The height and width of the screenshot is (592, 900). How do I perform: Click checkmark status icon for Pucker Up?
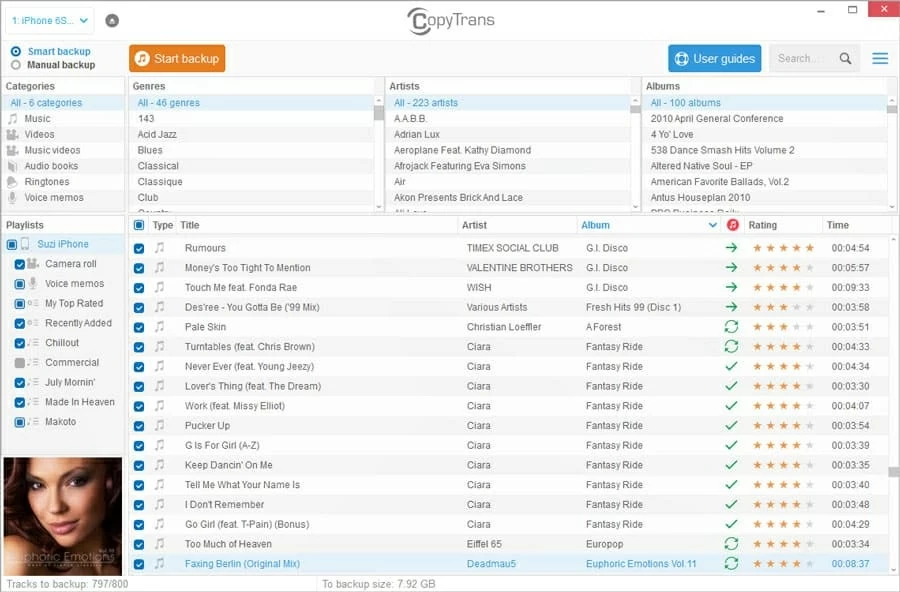coord(731,426)
